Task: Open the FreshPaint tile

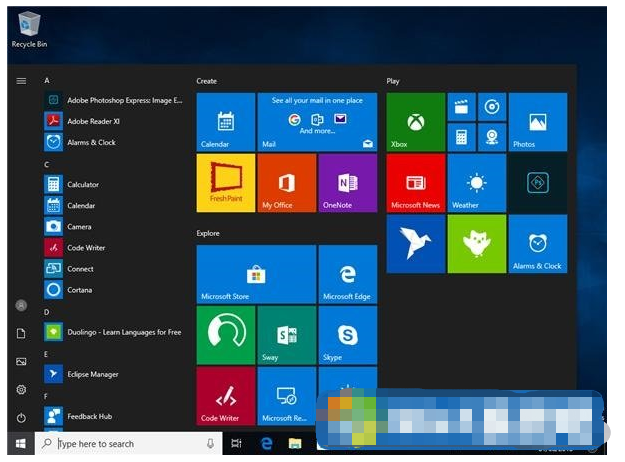Action: [226, 183]
